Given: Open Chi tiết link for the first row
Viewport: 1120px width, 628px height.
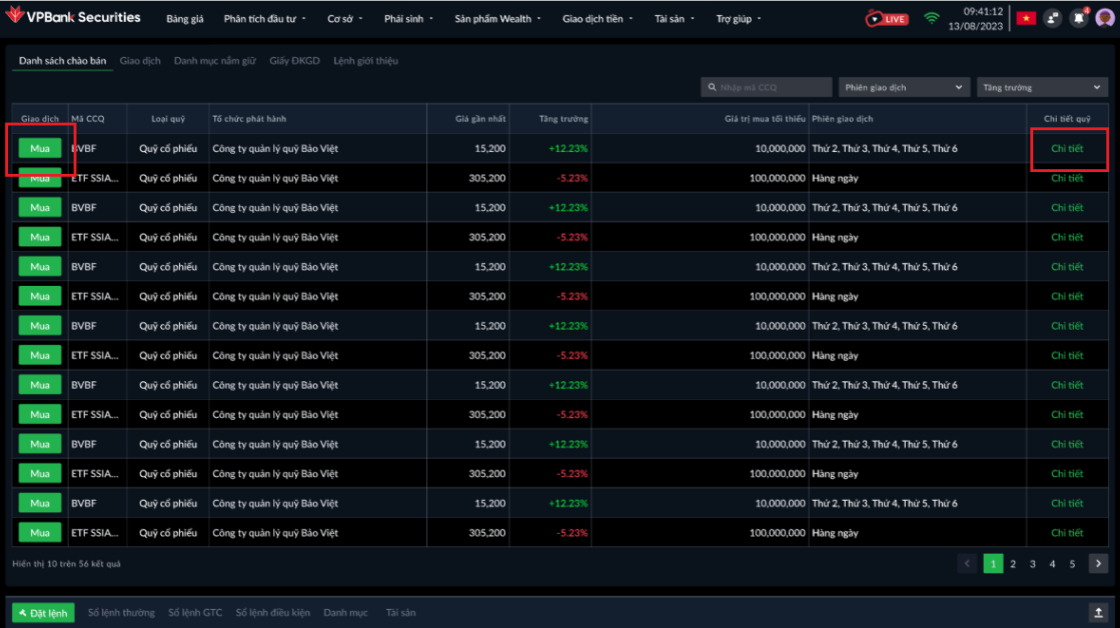Looking at the screenshot, I should tap(1067, 149).
